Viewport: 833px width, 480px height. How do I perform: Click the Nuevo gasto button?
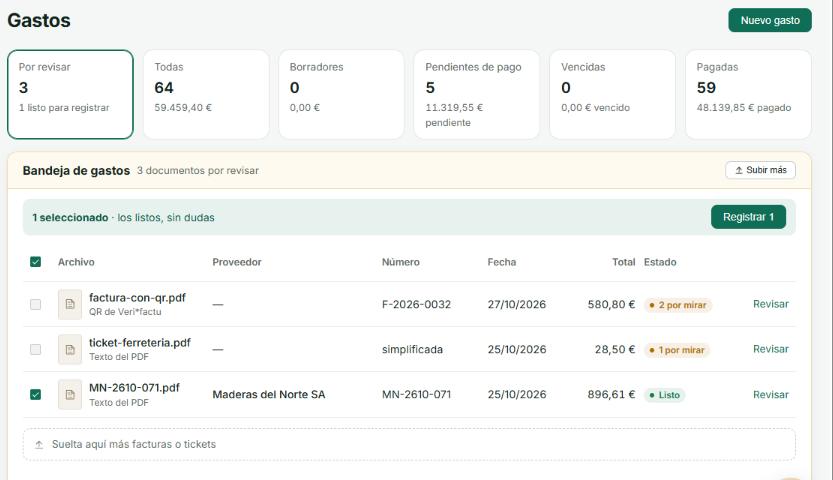tap(770, 20)
